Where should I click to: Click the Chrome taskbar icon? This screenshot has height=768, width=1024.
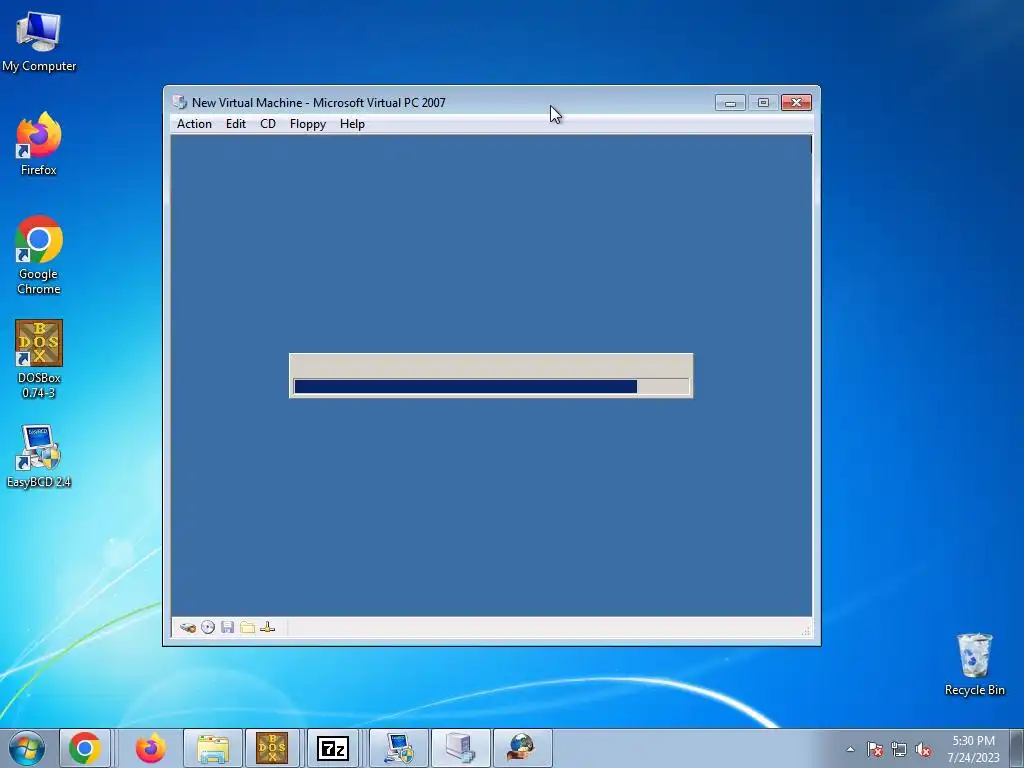click(x=85, y=748)
